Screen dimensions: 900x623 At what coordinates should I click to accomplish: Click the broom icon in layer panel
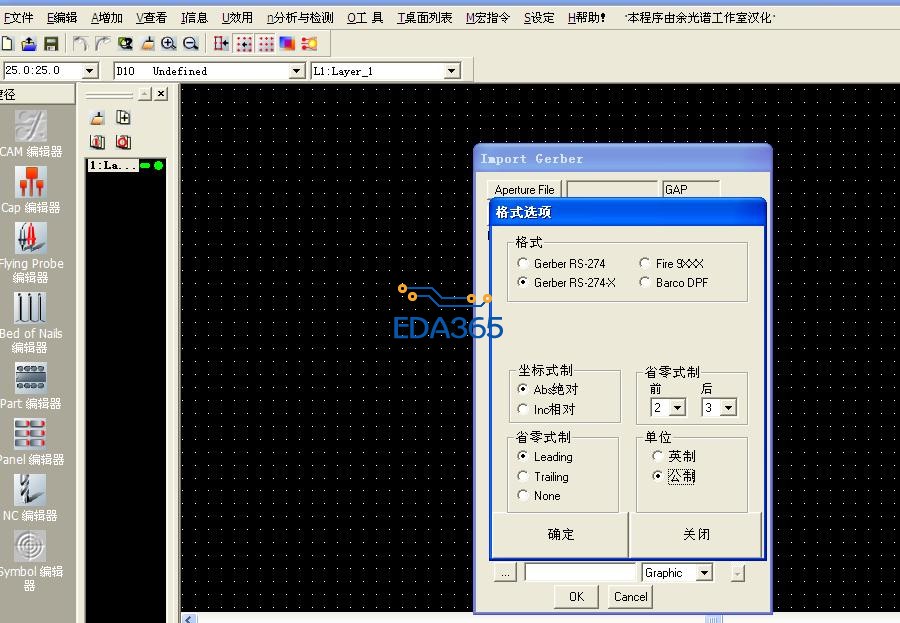coord(98,118)
